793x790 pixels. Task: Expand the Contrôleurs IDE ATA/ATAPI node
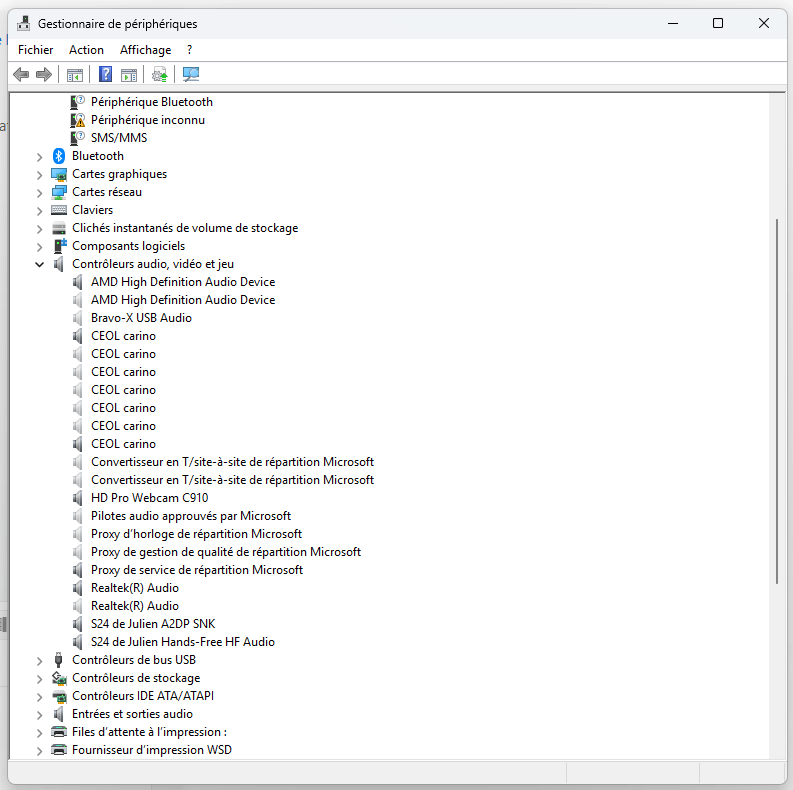click(39, 697)
